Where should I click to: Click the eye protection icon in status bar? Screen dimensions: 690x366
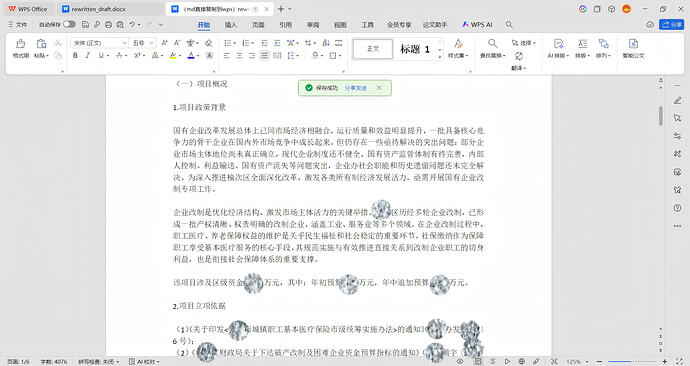pos(460,361)
